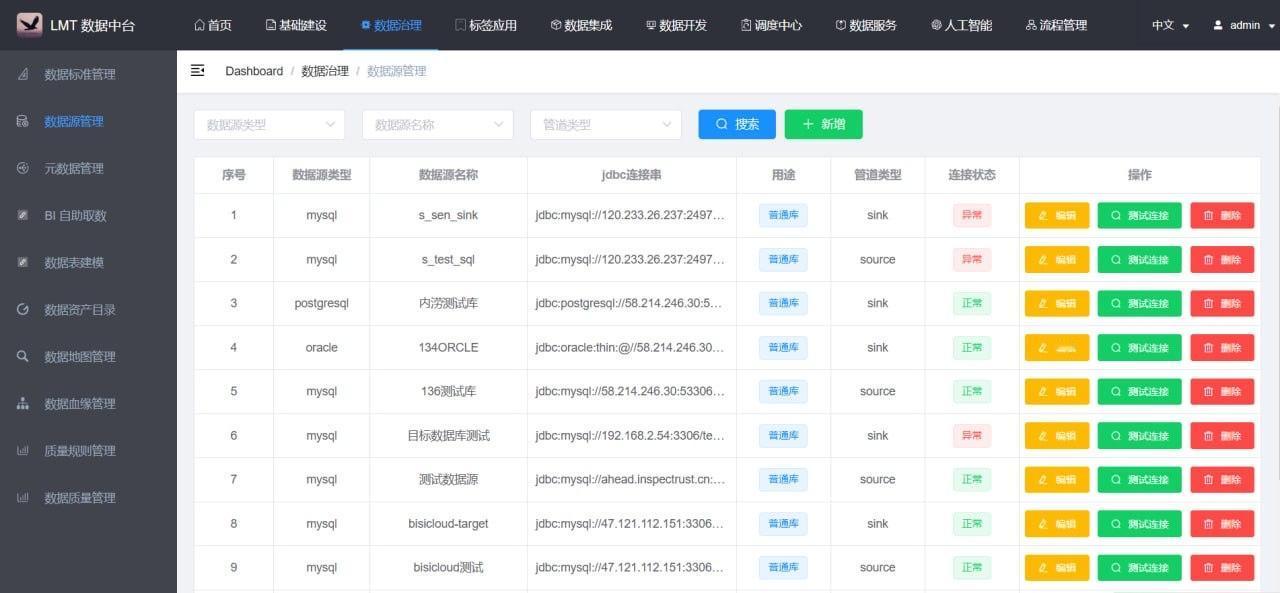
Task: Open the 中文 language dropdown
Action: click(1168, 24)
